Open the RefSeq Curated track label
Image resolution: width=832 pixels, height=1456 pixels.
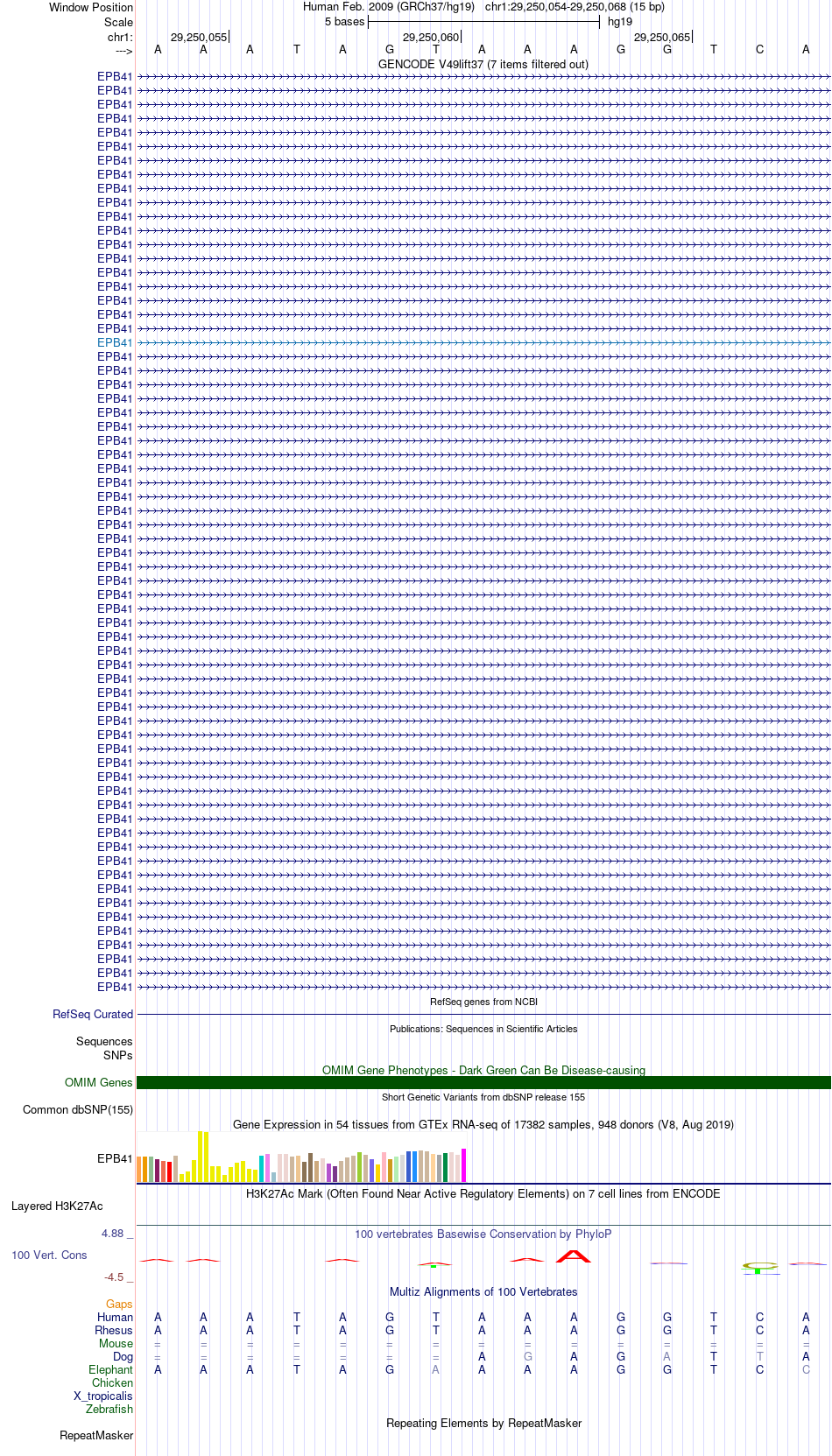[93, 1014]
